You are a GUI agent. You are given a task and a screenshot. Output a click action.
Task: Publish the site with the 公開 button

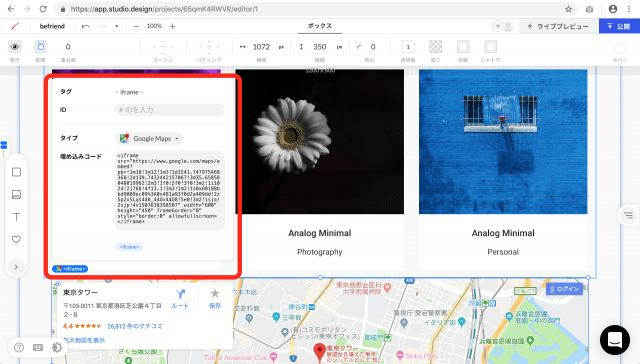619,26
